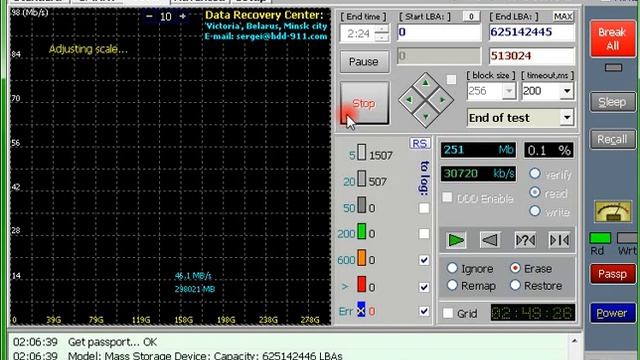Toggle the Grid checkbox
This screenshot has height=360, width=640.
[x=448, y=313]
